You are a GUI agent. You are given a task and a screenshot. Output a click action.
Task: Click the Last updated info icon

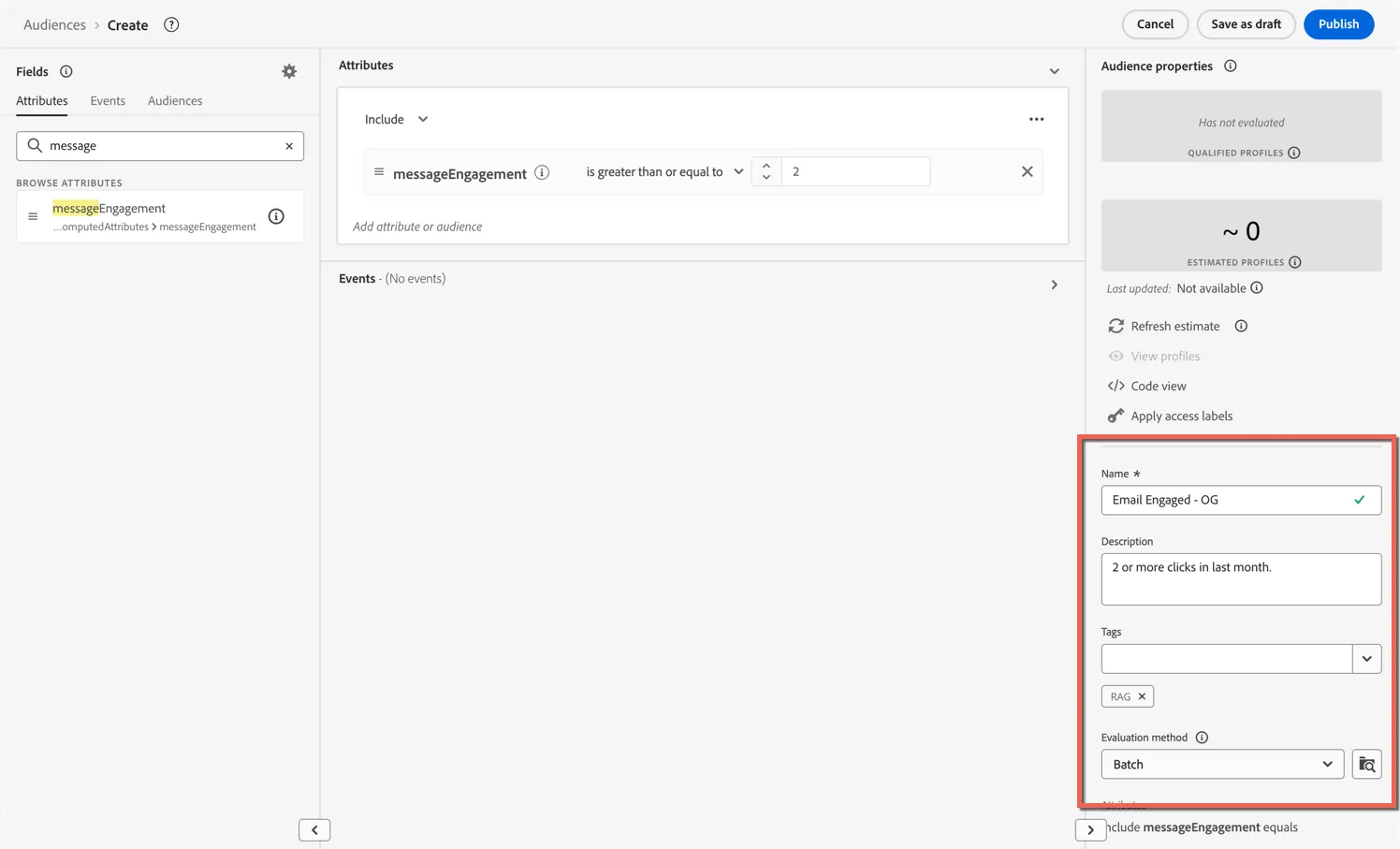click(x=1257, y=287)
